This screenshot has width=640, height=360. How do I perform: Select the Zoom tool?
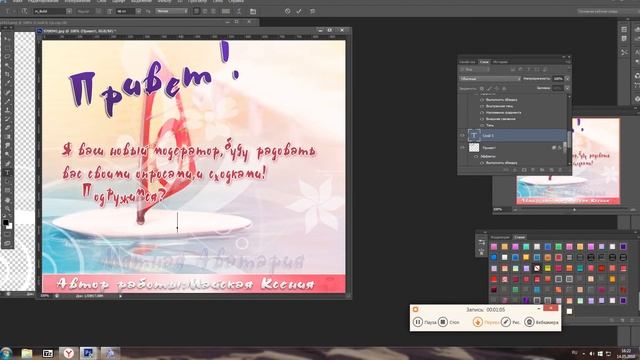point(7,209)
